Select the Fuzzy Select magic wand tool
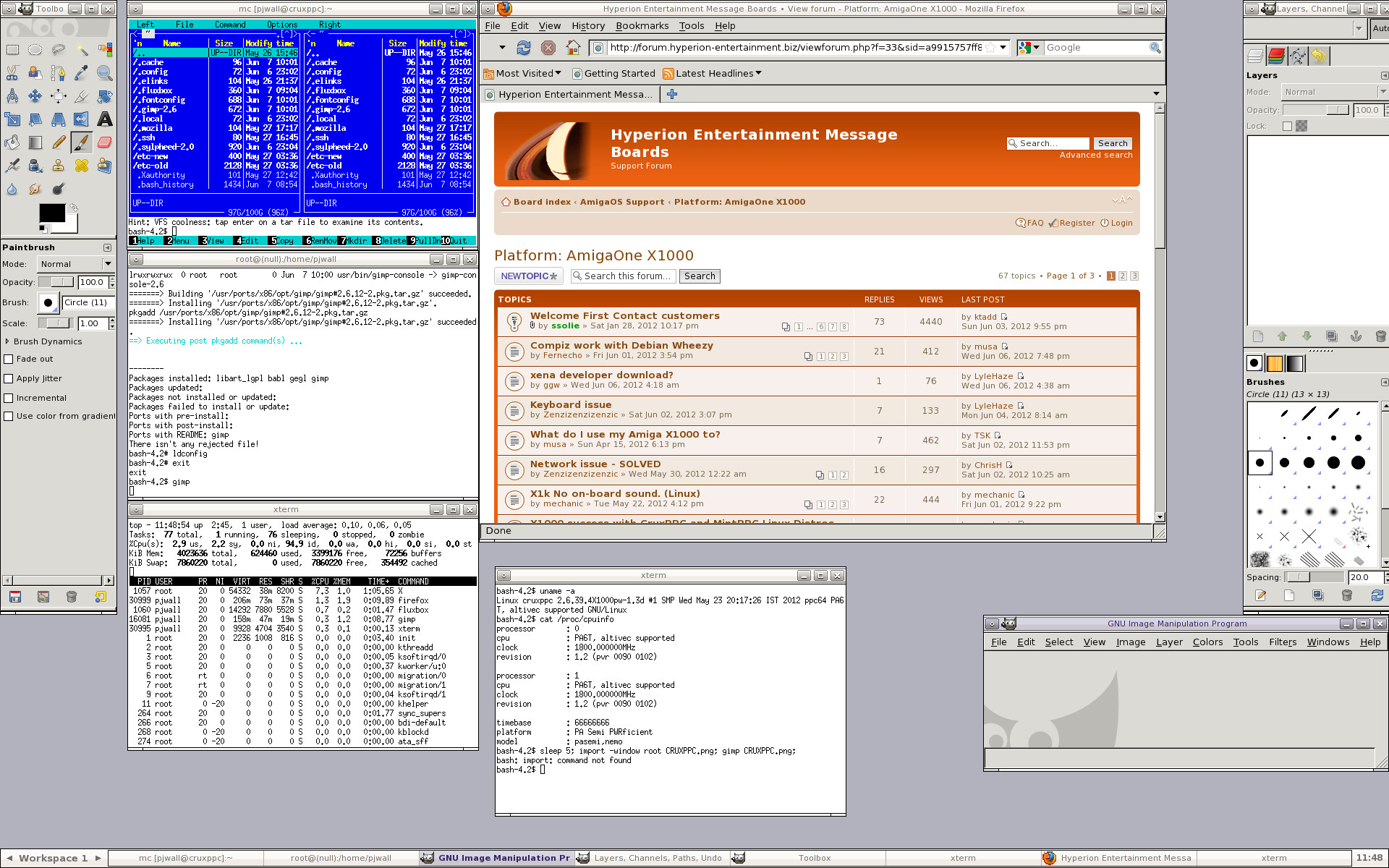The image size is (1389, 868). pos(82,50)
